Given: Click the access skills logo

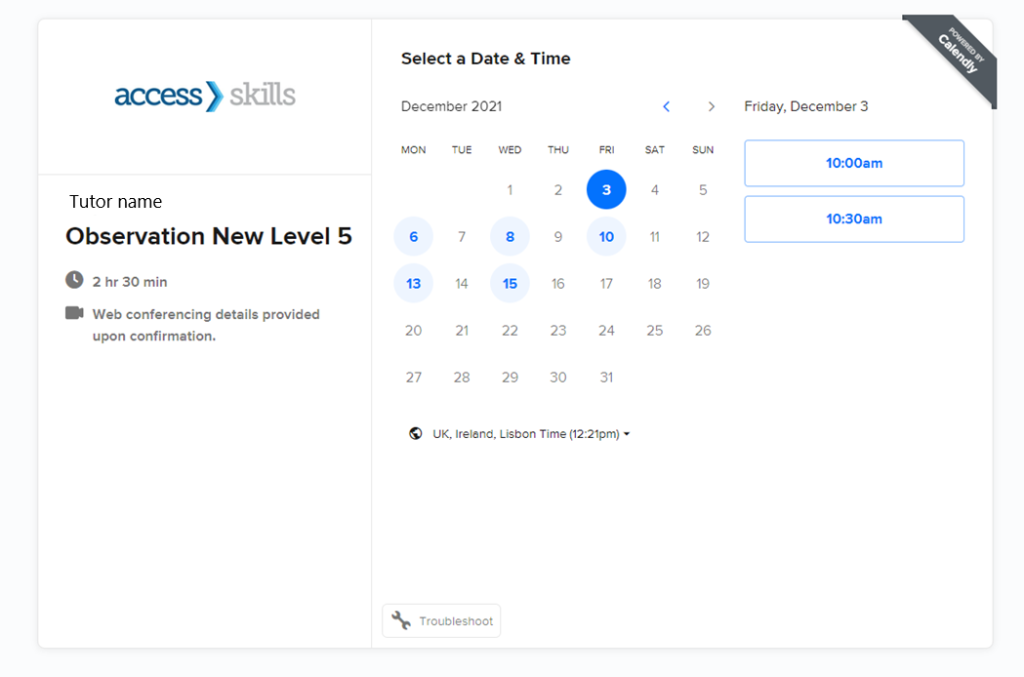Looking at the screenshot, I should coord(205,95).
